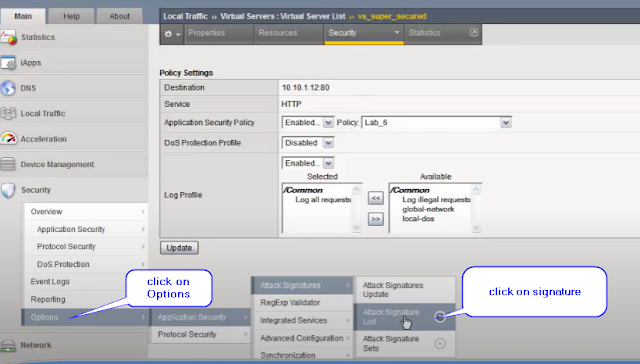Move log profile to Available with >> button
640x364 pixels.
pos(376,219)
